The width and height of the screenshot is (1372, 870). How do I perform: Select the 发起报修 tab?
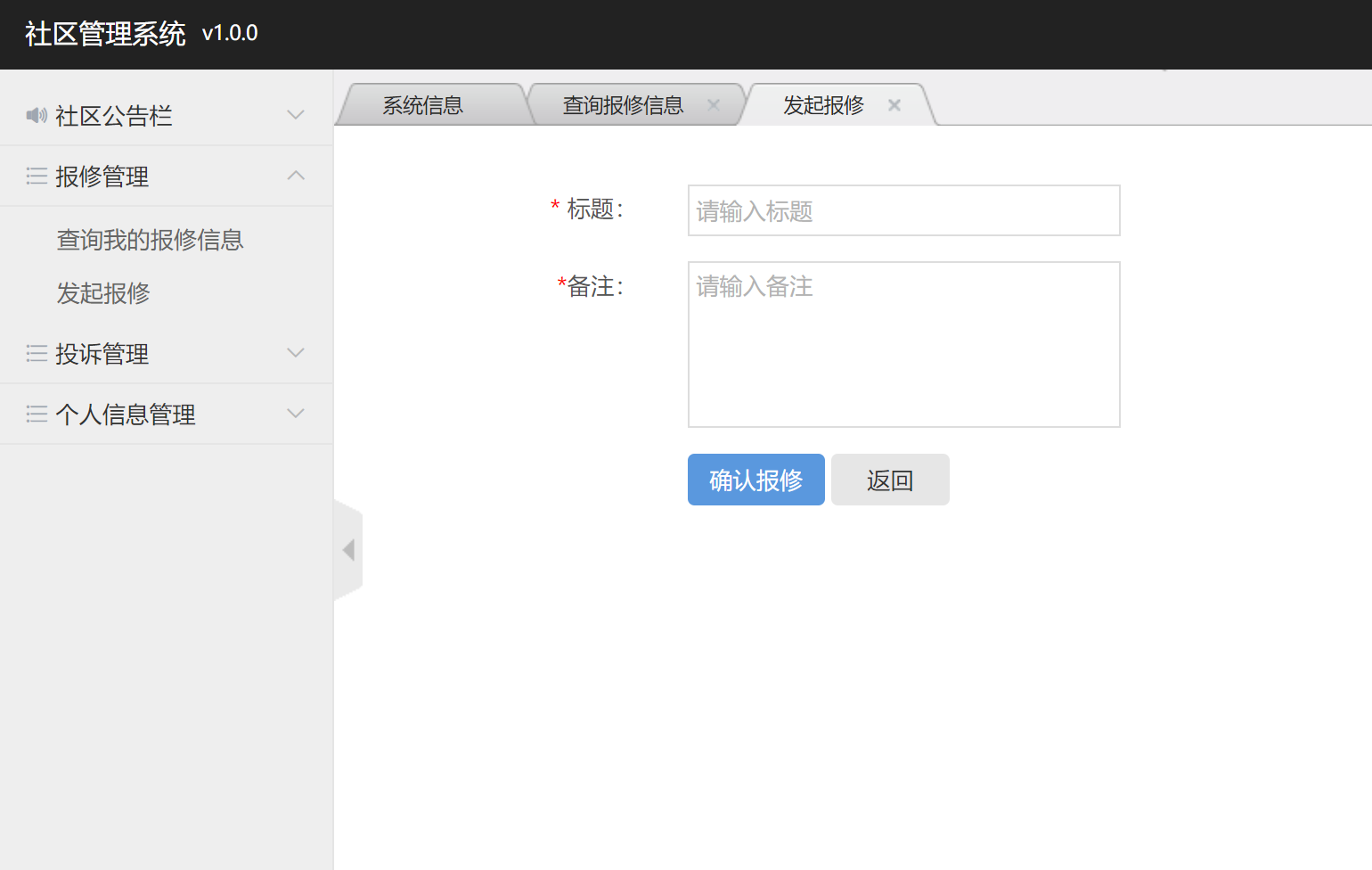tap(819, 104)
